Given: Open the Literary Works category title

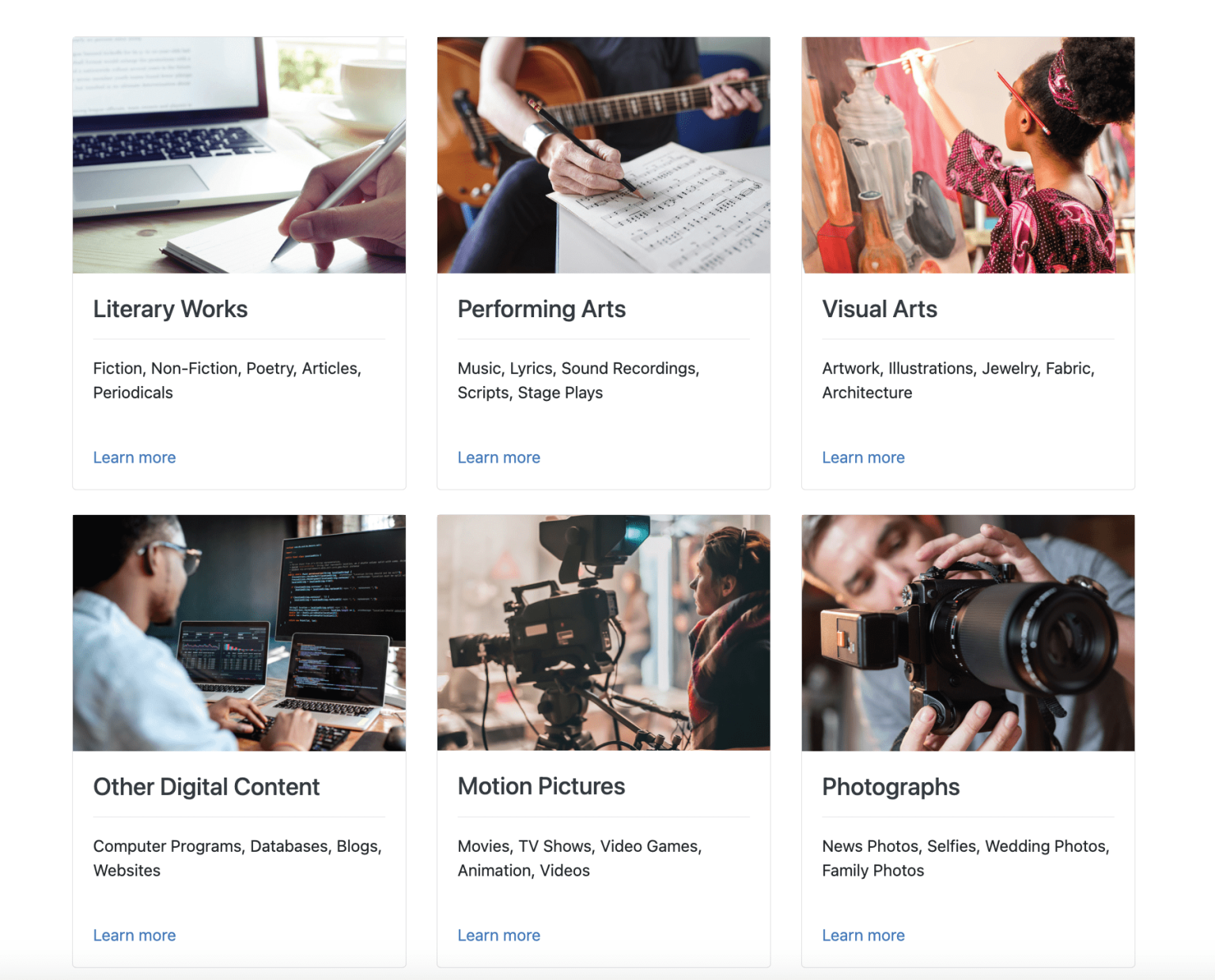Looking at the screenshot, I should pos(170,309).
